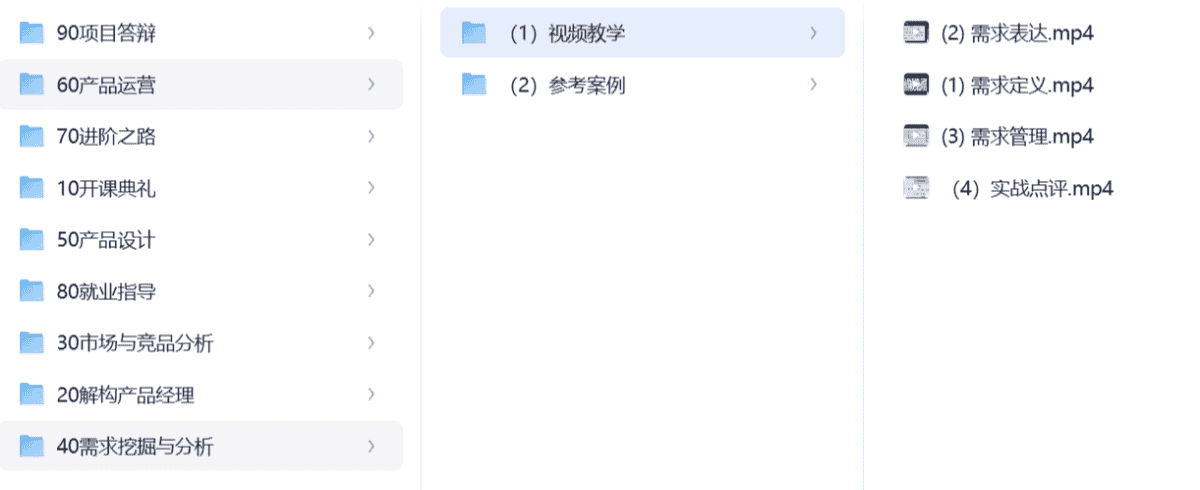Expand the 60产品运营 folder chevron
The height and width of the screenshot is (490, 1200).
[x=371, y=85]
